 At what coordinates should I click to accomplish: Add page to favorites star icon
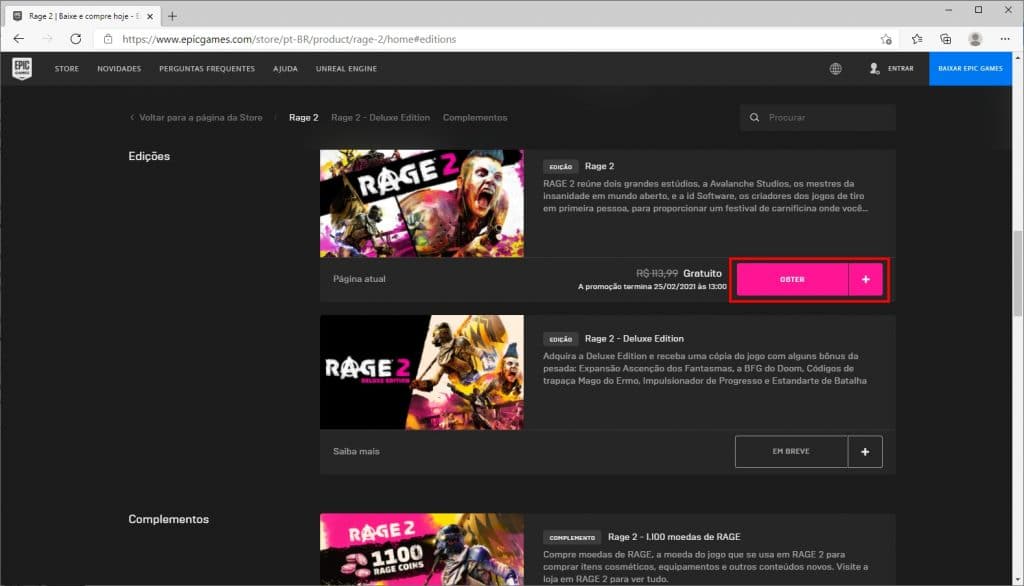pyautogui.click(x=886, y=39)
